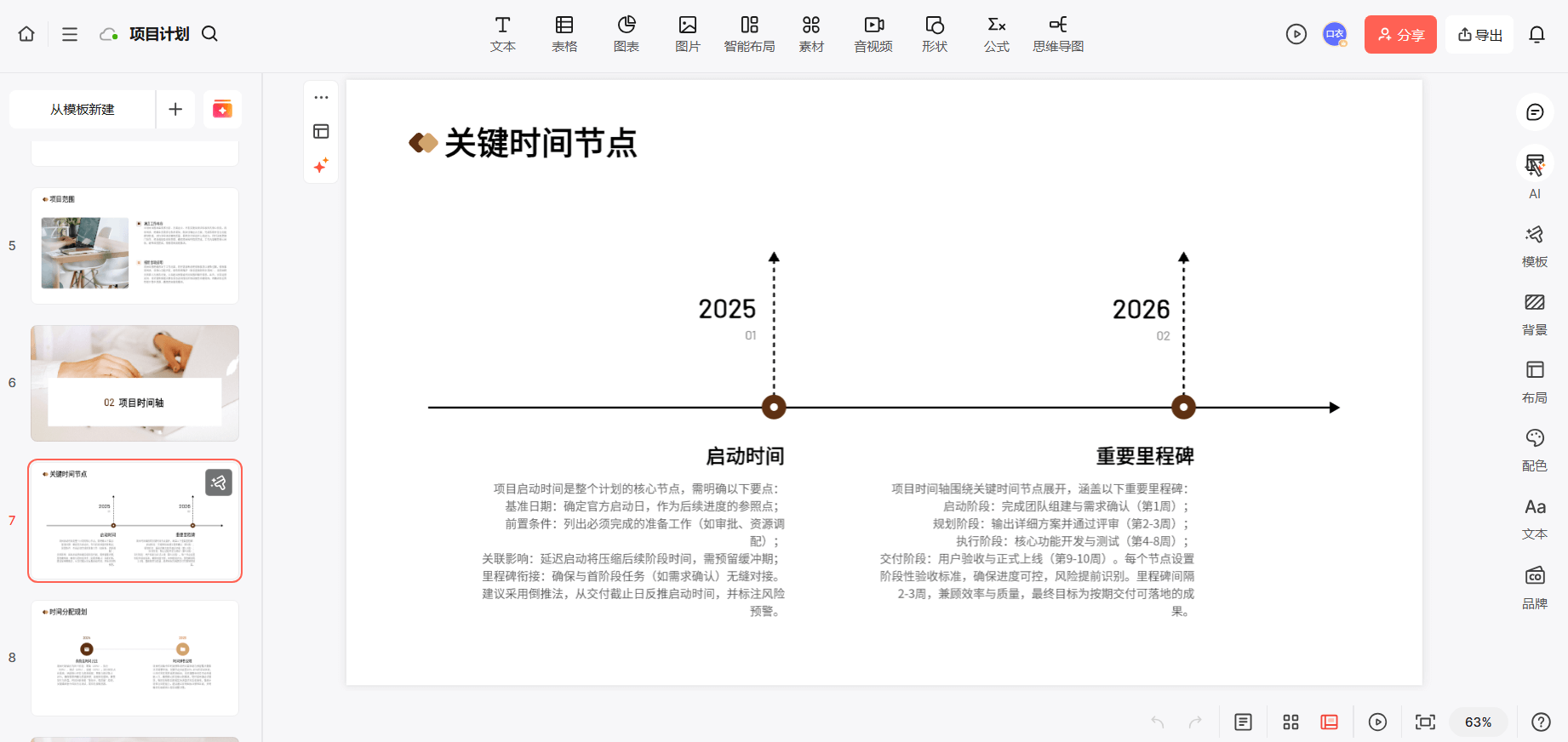The width and height of the screenshot is (1568, 742).
Task: Click the 分享 share button
Action: [x=1400, y=35]
